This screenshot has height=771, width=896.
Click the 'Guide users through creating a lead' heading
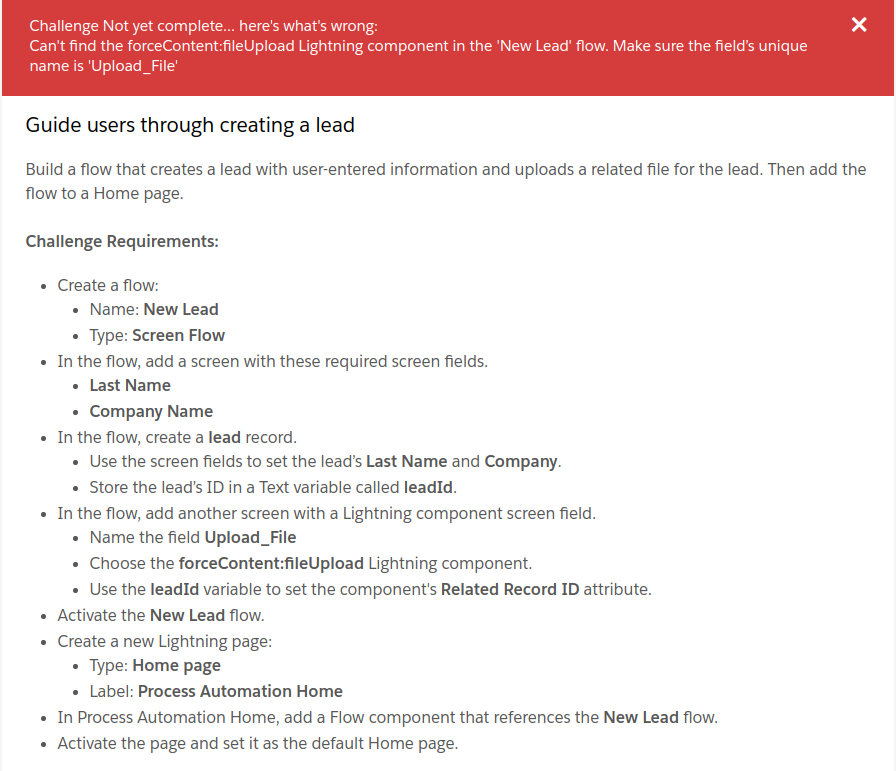(x=190, y=125)
